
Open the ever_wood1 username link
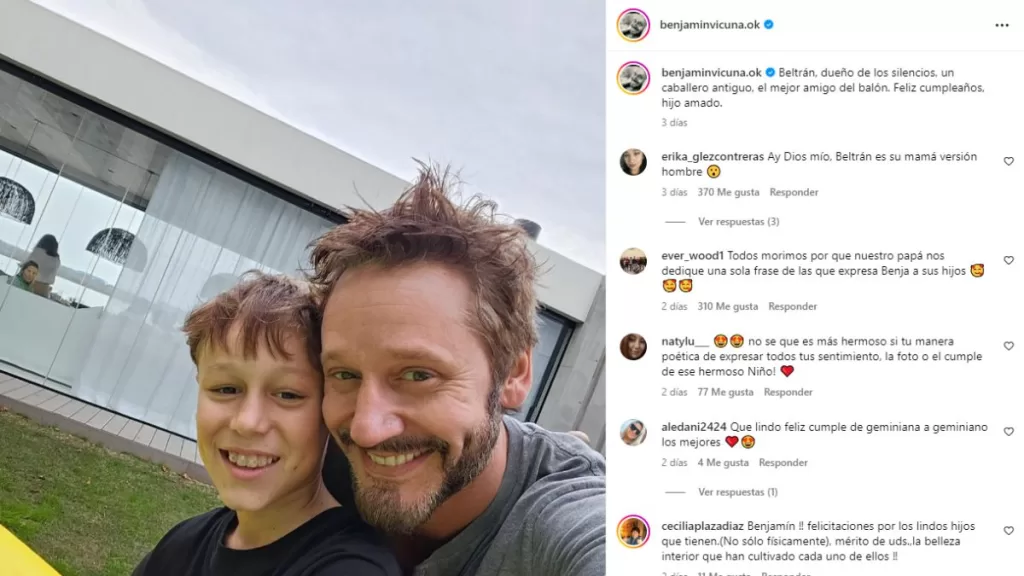pos(692,256)
